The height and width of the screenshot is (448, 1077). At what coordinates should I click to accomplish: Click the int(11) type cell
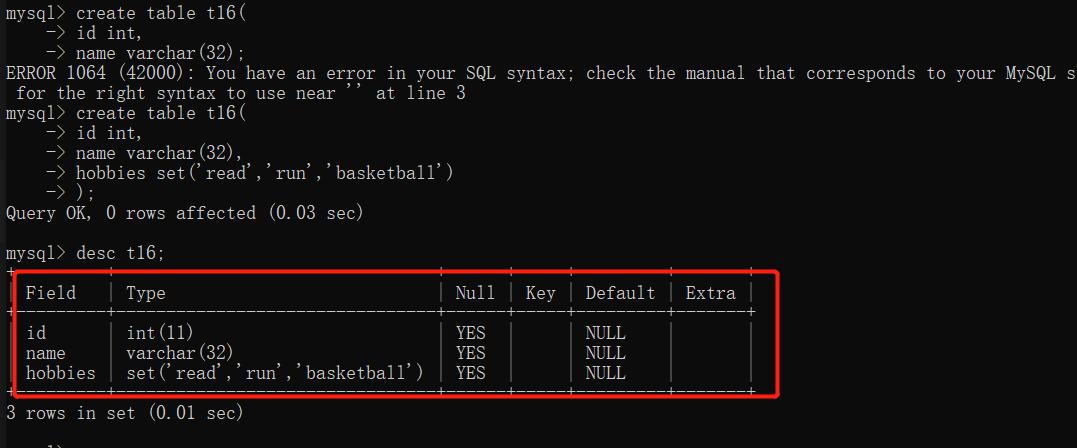click(x=160, y=333)
